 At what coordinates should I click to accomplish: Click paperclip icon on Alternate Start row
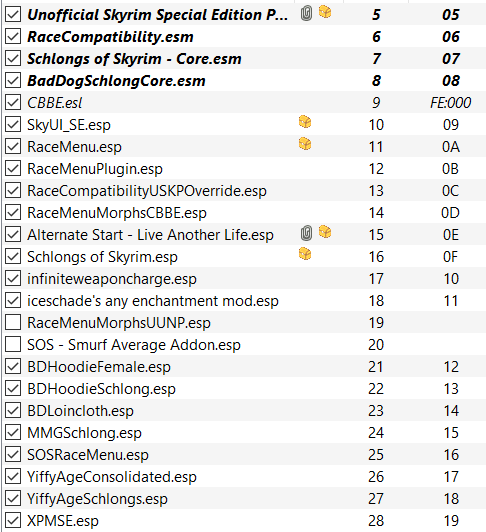(306, 234)
